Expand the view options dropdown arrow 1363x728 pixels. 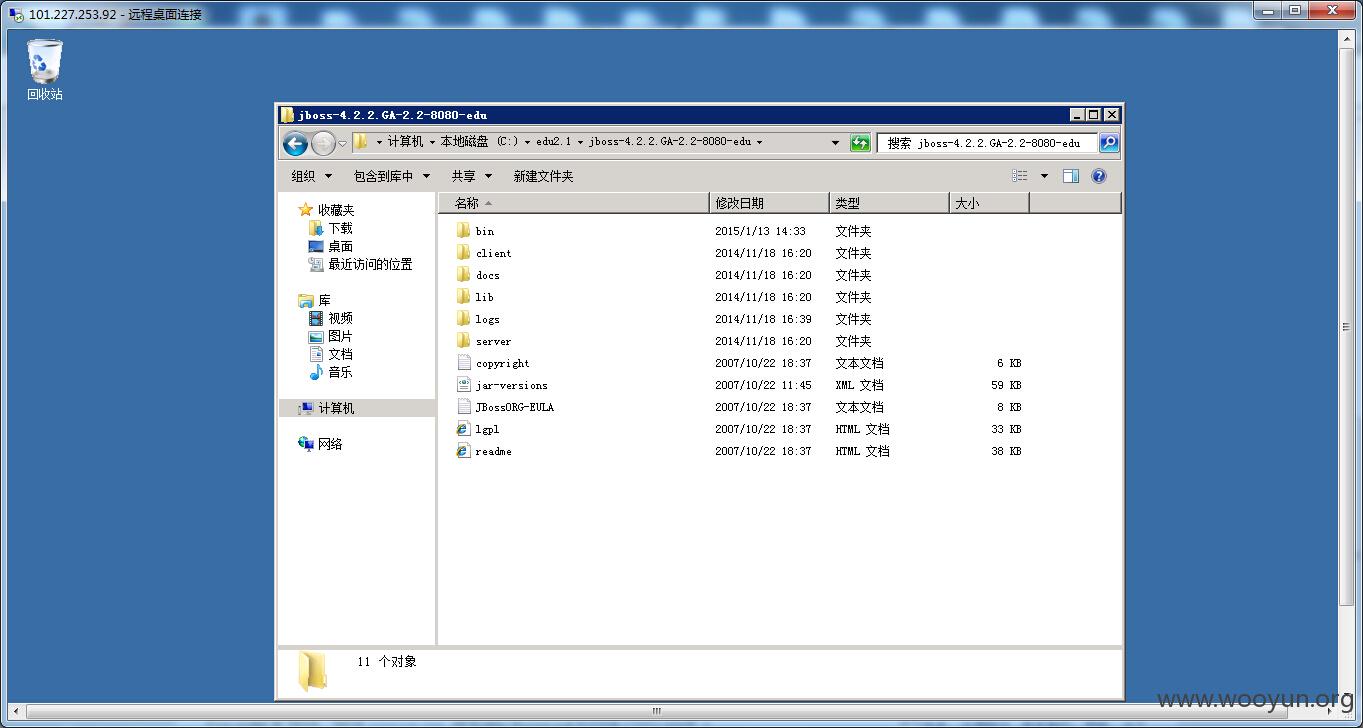(x=1044, y=176)
